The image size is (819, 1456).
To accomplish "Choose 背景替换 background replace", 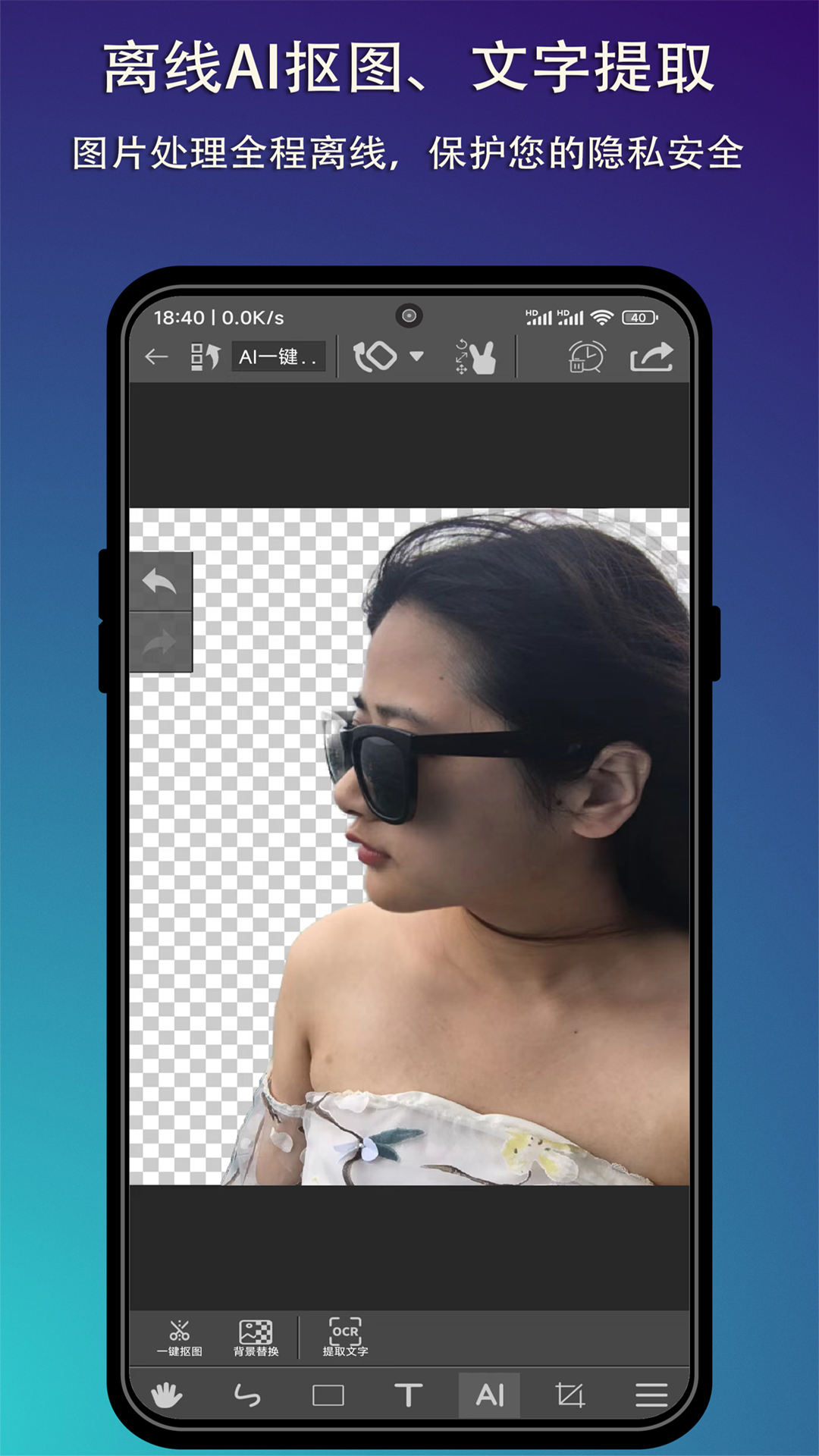I will tap(256, 1338).
